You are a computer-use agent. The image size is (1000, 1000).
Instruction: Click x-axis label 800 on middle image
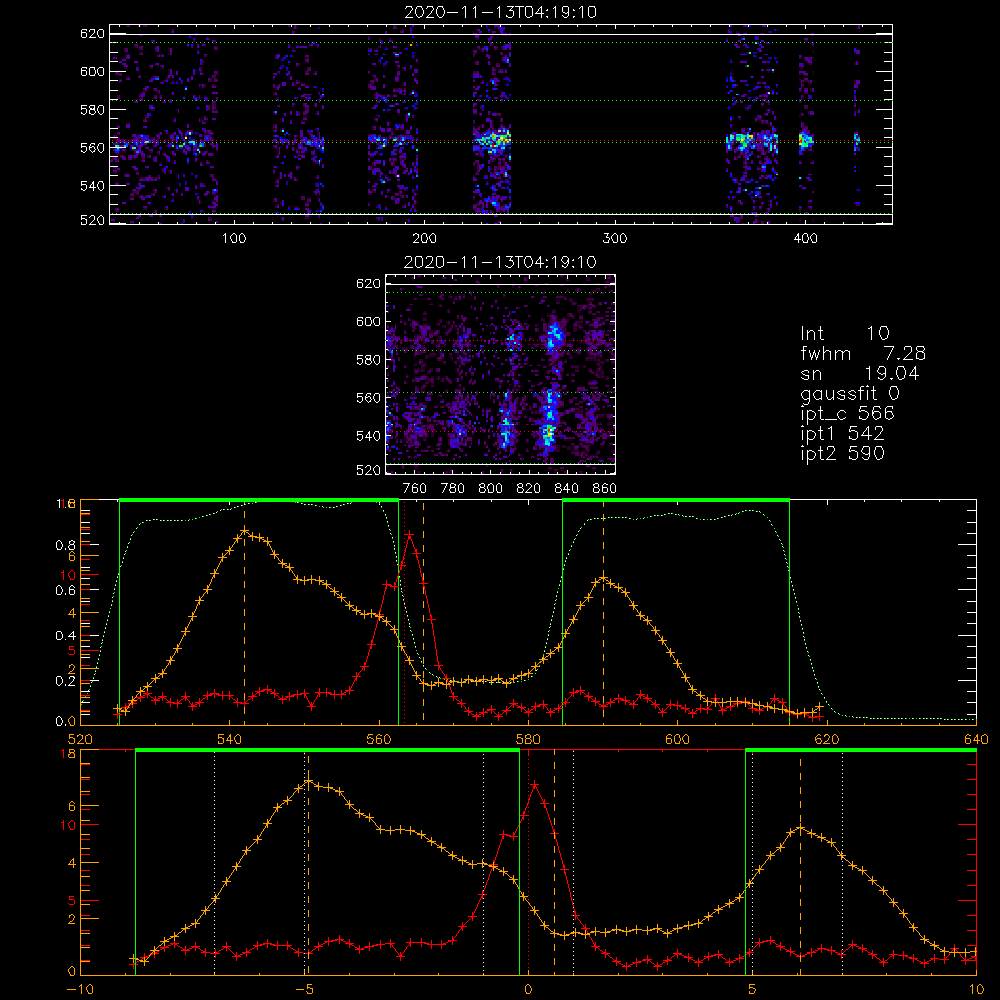click(x=490, y=489)
